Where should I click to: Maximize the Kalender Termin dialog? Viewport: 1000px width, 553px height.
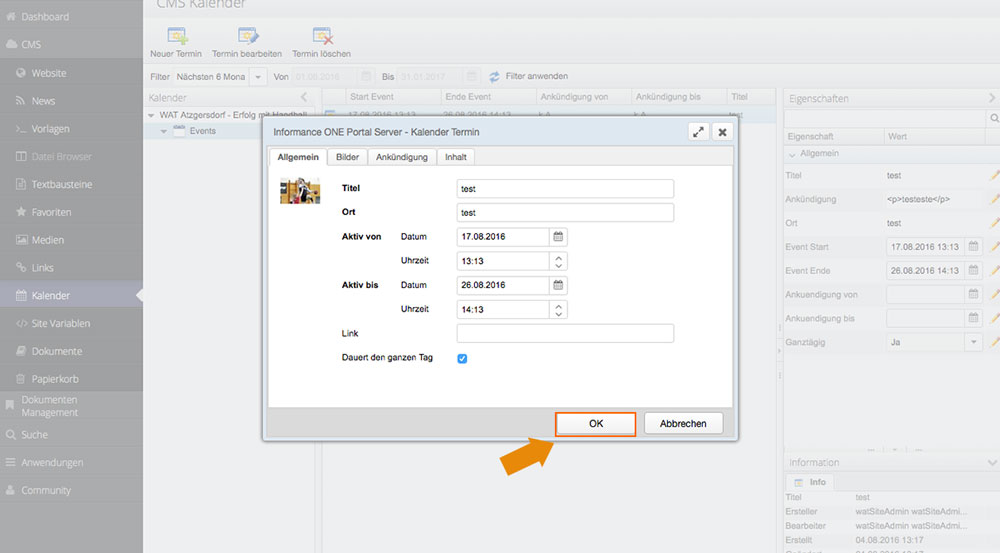tap(699, 131)
